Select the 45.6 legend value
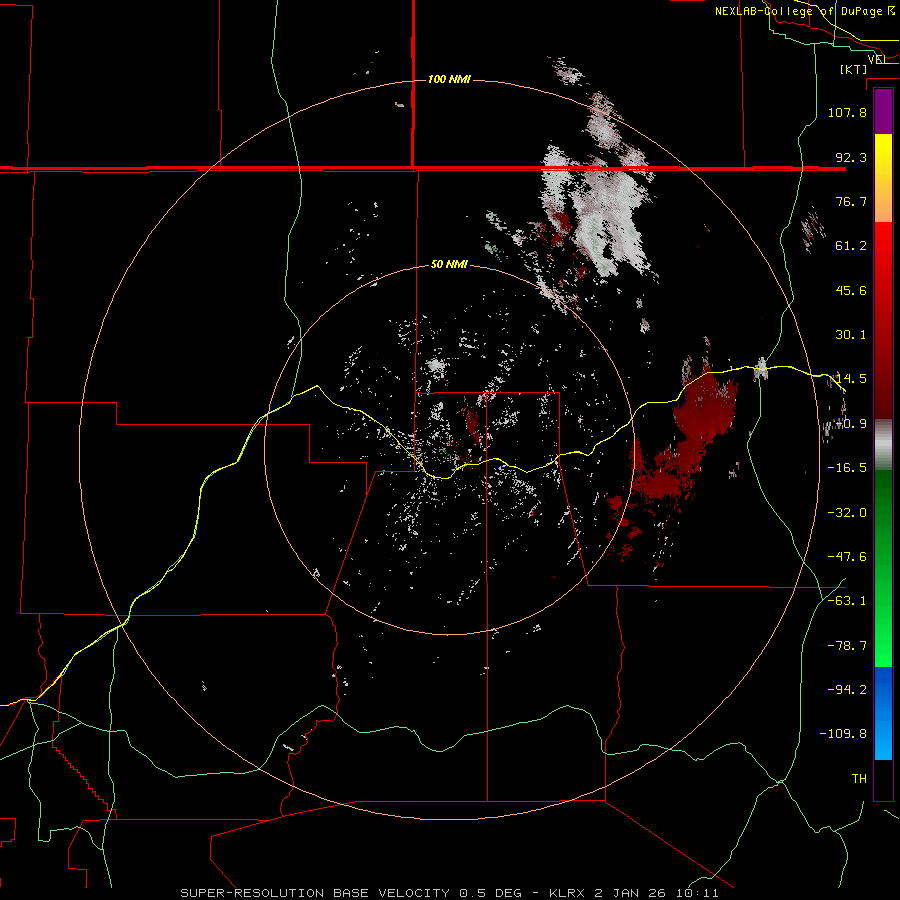 click(x=851, y=290)
